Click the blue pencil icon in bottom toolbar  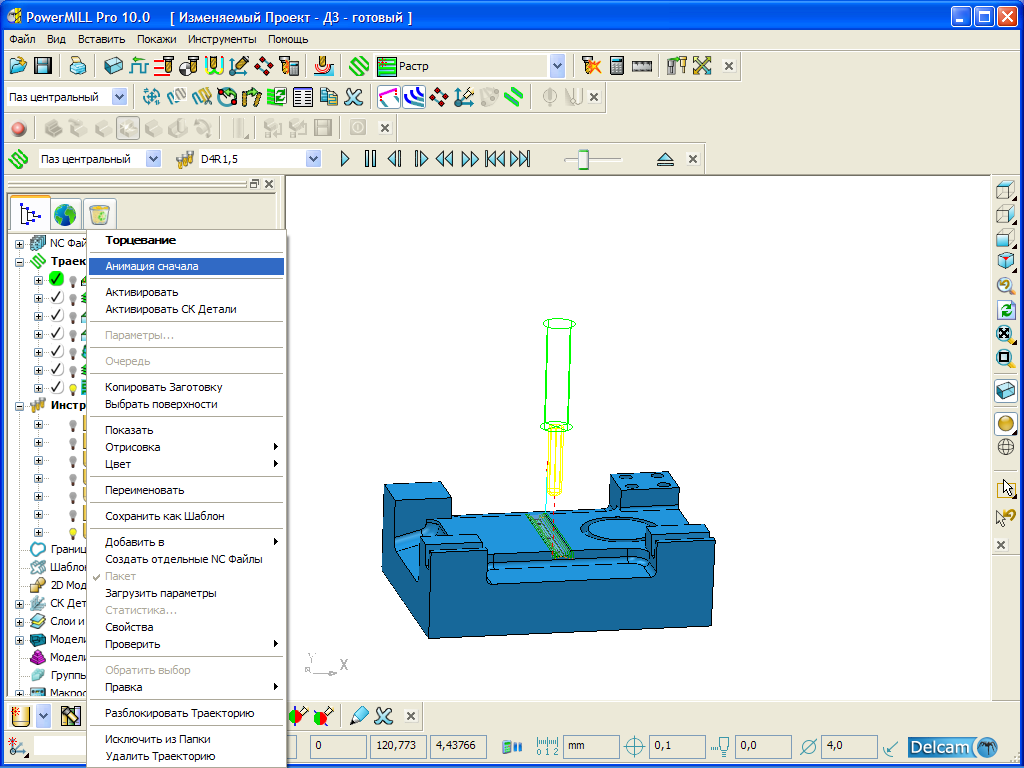pos(359,716)
